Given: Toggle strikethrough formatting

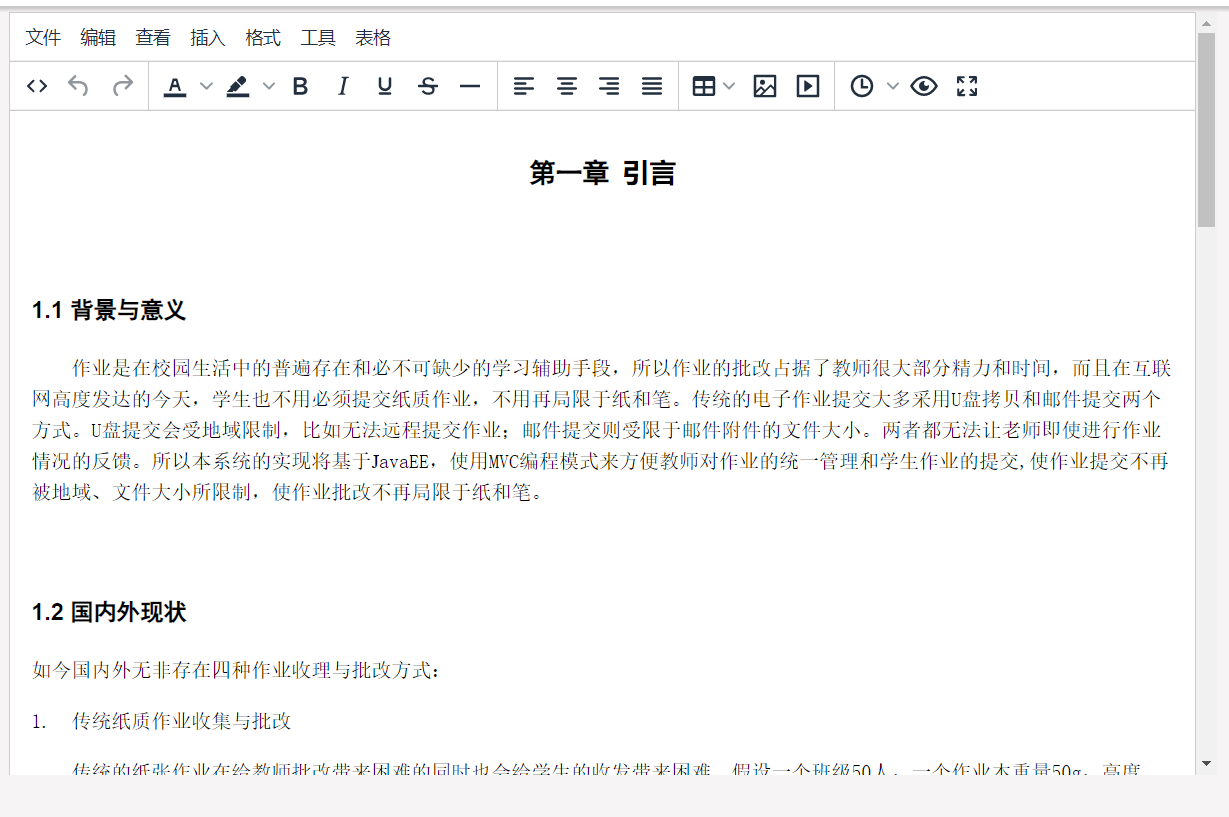Looking at the screenshot, I should (427, 86).
